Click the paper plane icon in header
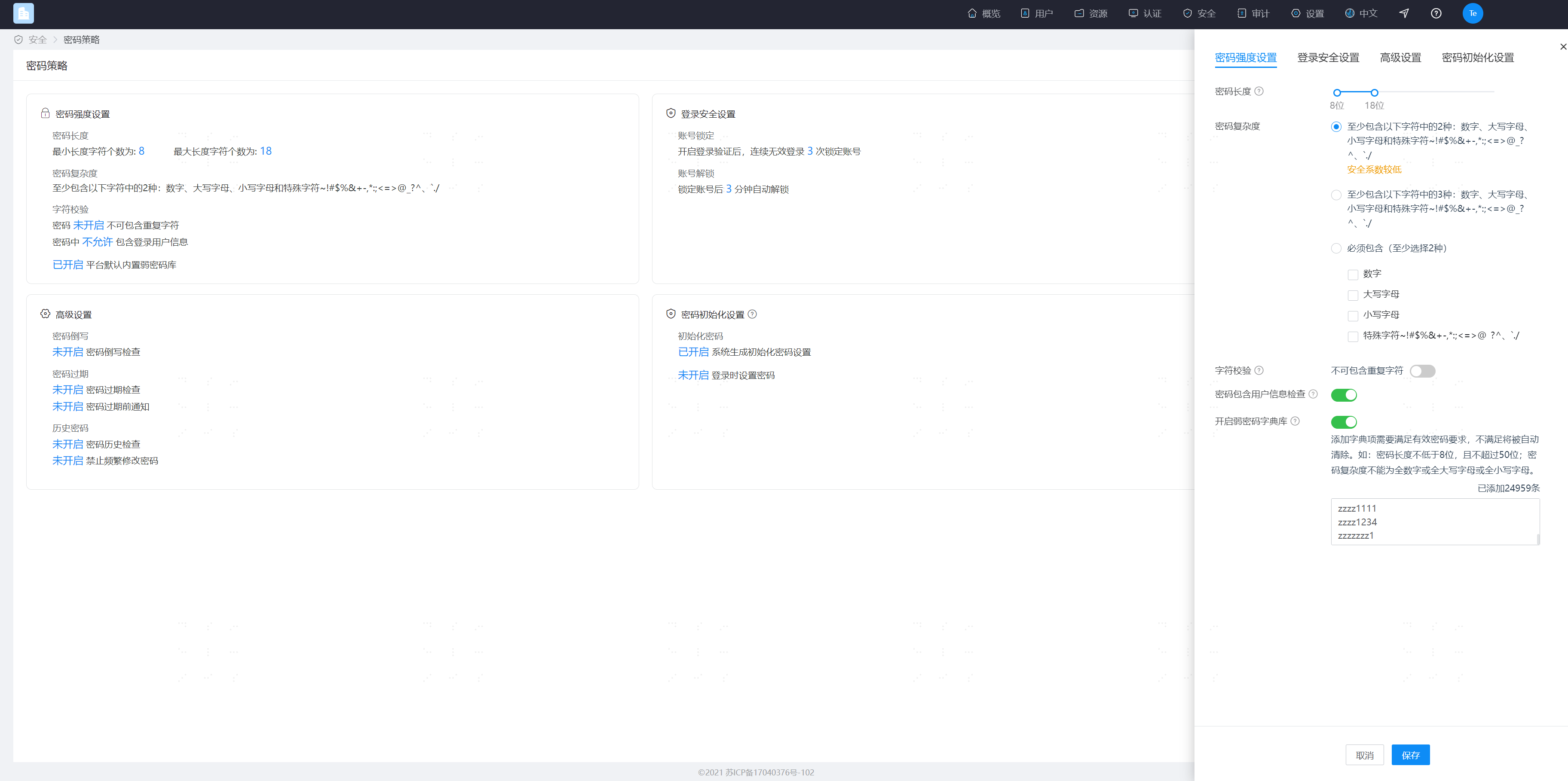The image size is (1568, 781). click(x=1404, y=13)
